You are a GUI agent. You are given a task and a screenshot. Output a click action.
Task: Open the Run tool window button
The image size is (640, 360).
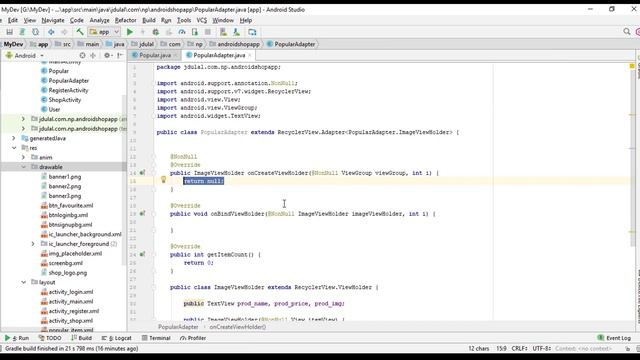tap(17, 338)
